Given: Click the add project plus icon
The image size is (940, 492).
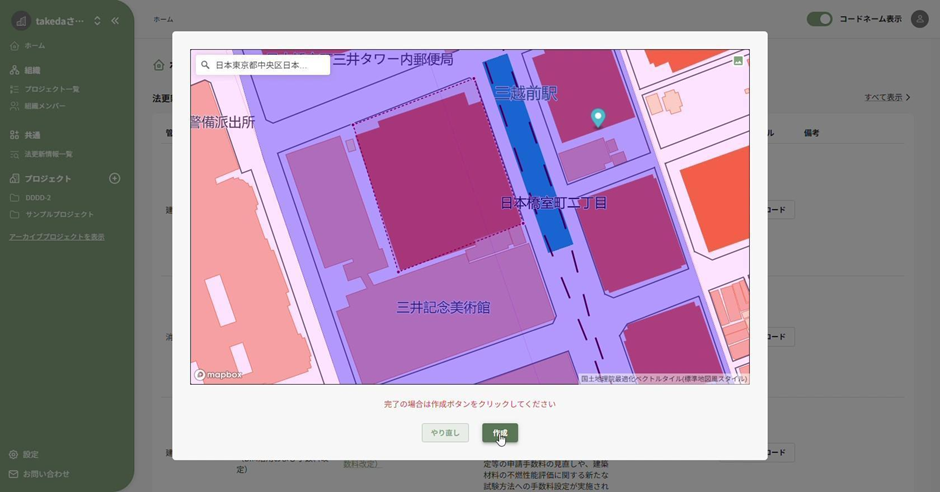Looking at the screenshot, I should point(114,178).
